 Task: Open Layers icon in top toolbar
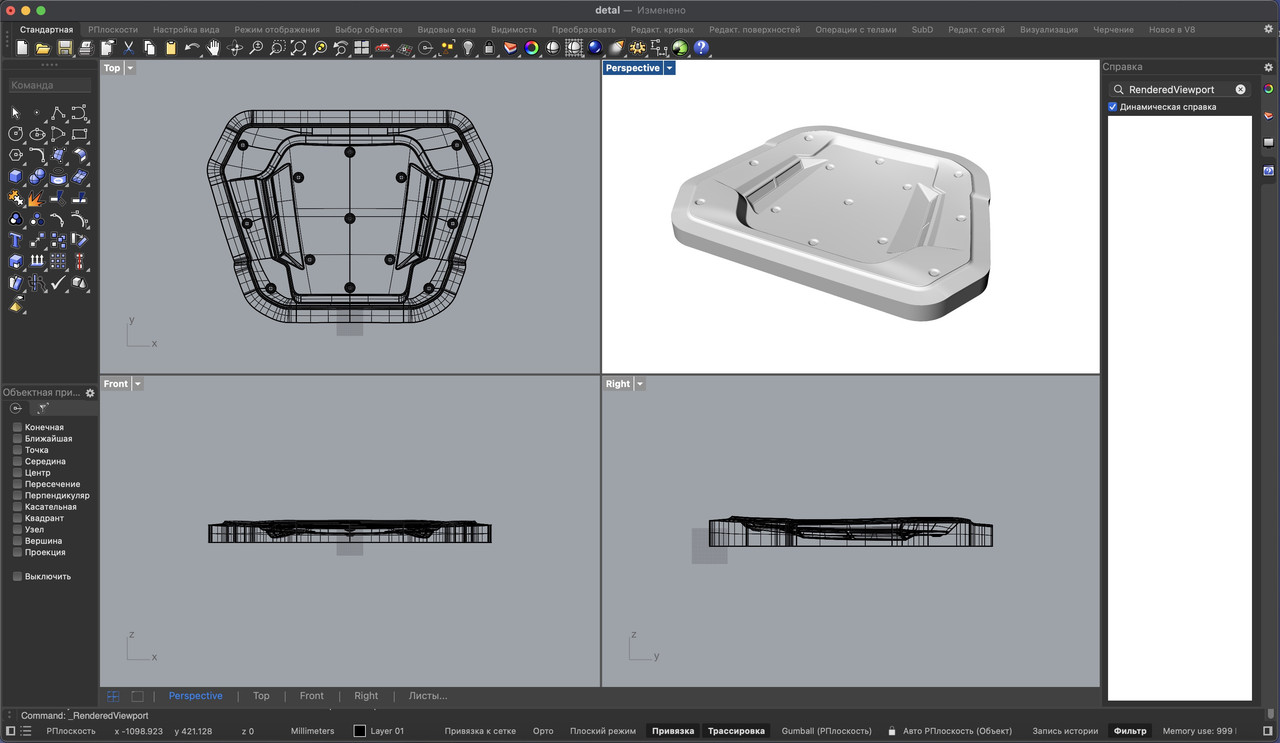[x=510, y=48]
